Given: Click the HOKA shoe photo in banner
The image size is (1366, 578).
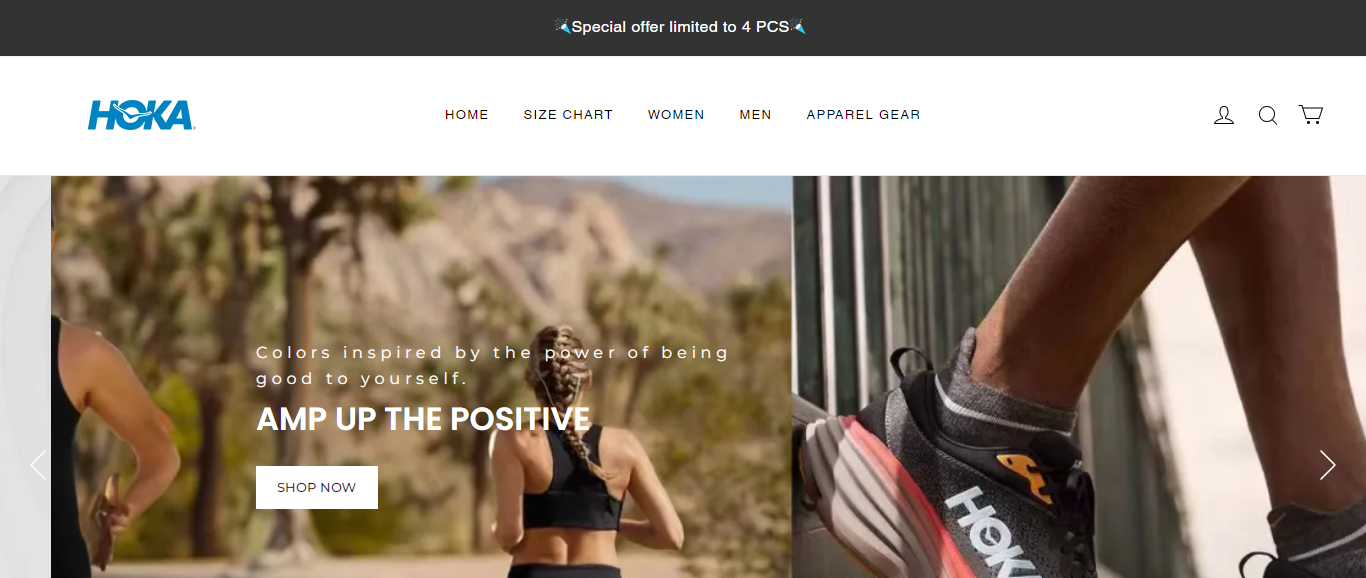Looking at the screenshot, I should (1079, 377).
